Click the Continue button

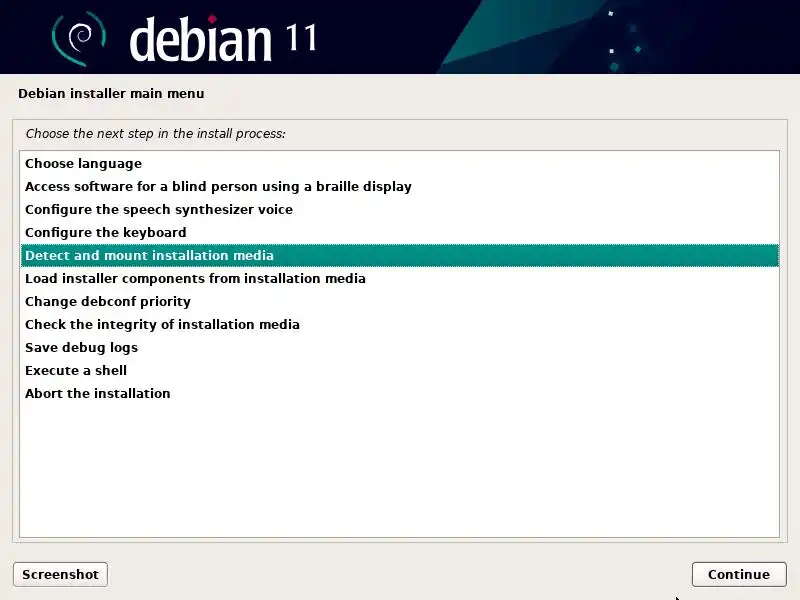click(x=739, y=574)
